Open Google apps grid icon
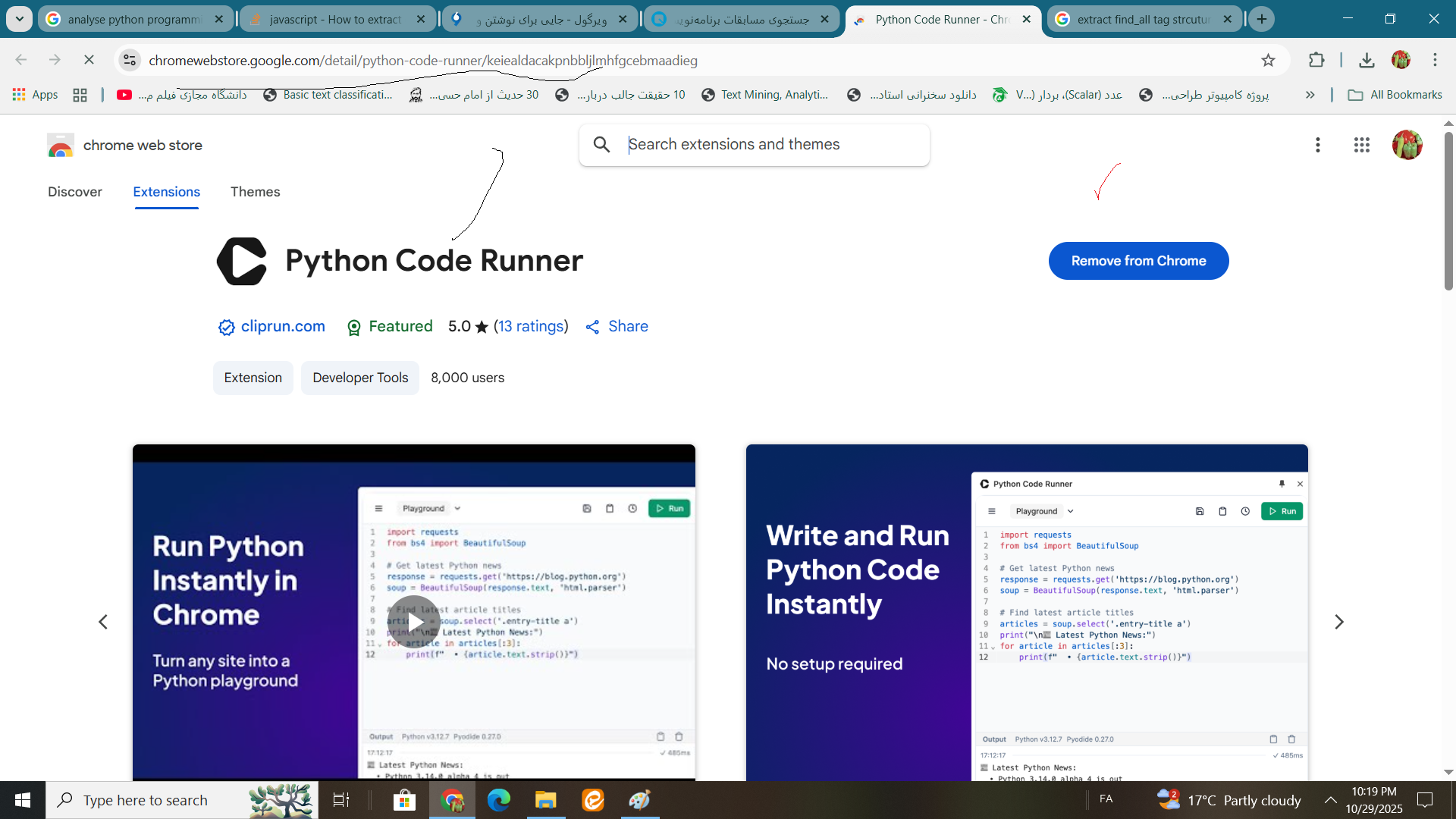Viewport: 1456px width, 819px height. click(x=1361, y=145)
